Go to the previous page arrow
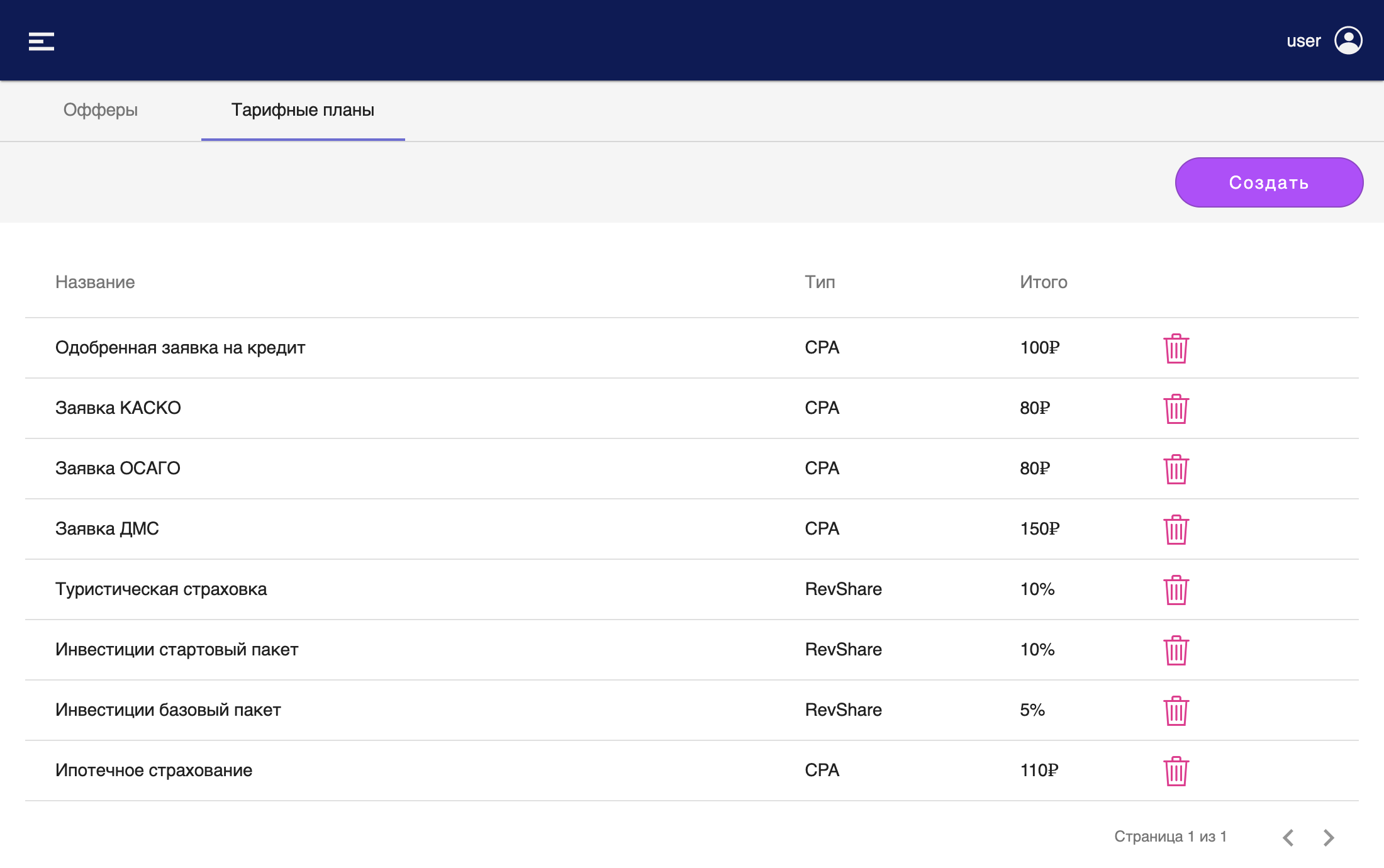1384x868 pixels. (x=1288, y=837)
